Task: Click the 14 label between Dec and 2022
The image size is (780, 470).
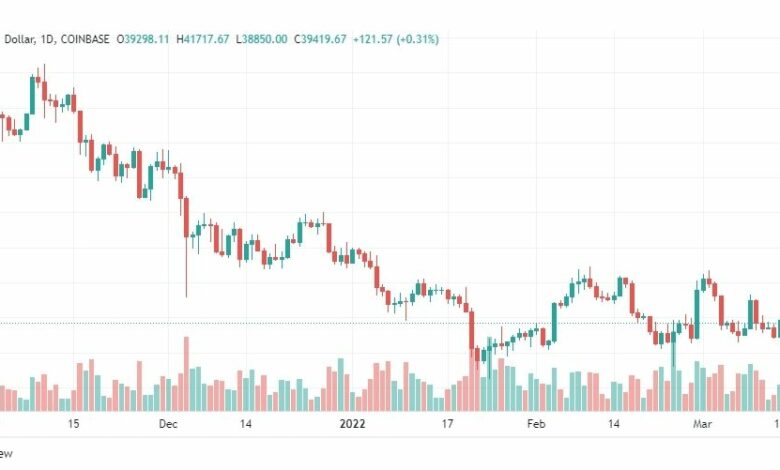Action: click(x=245, y=424)
